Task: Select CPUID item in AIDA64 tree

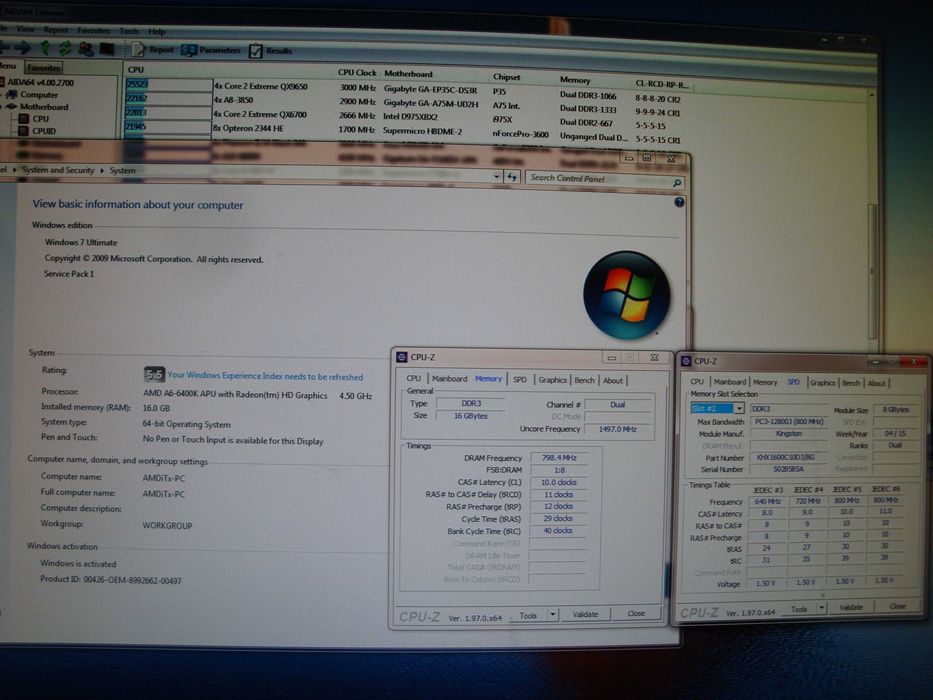Action: (x=44, y=131)
